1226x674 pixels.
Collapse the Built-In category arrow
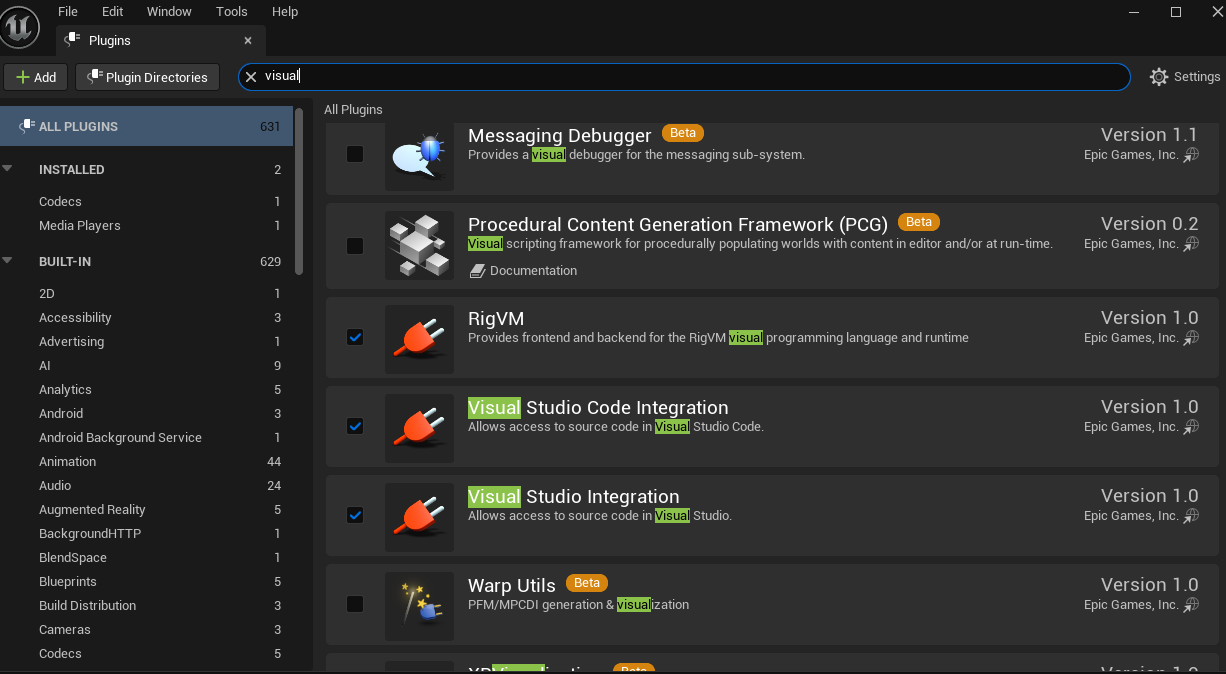point(8,261)
